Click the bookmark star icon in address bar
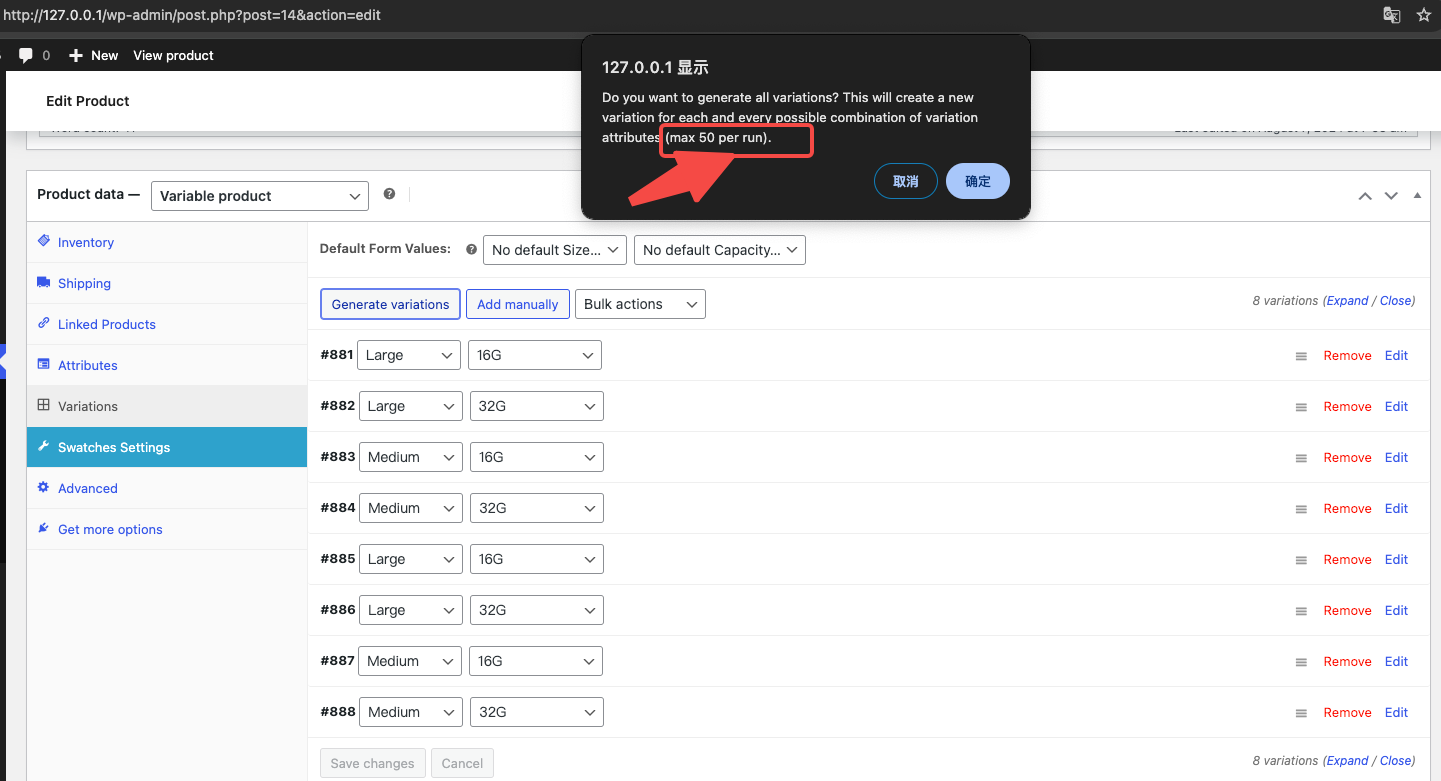 coord(1424,15)
